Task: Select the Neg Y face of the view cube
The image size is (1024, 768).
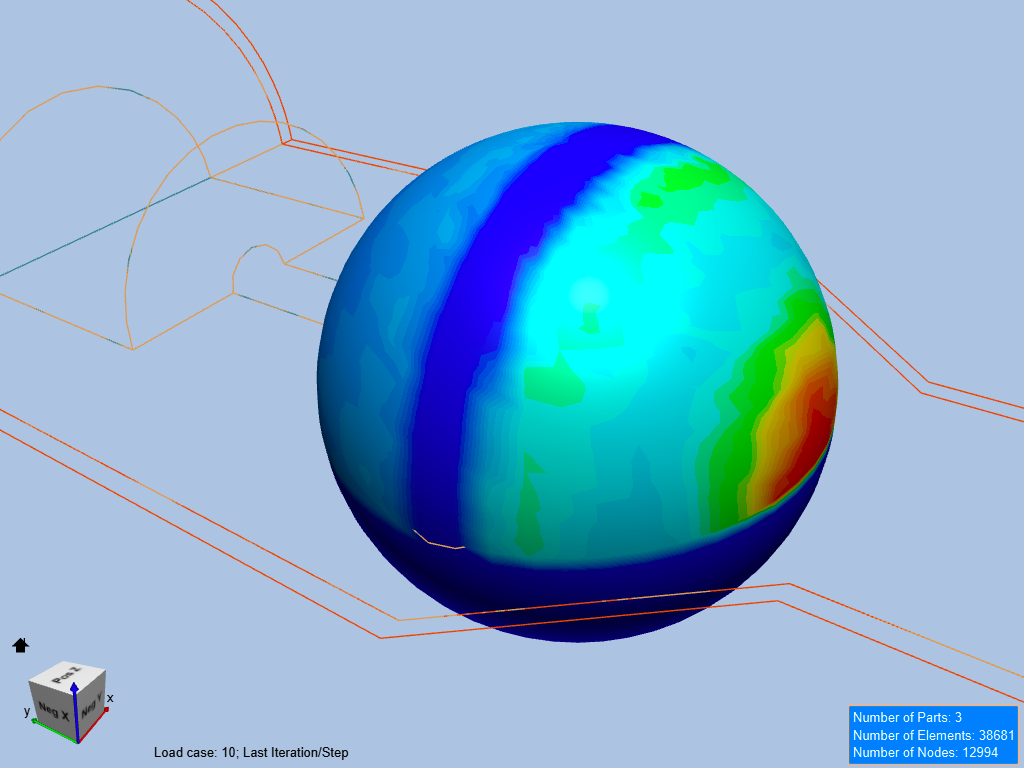Action: (92, 707)
